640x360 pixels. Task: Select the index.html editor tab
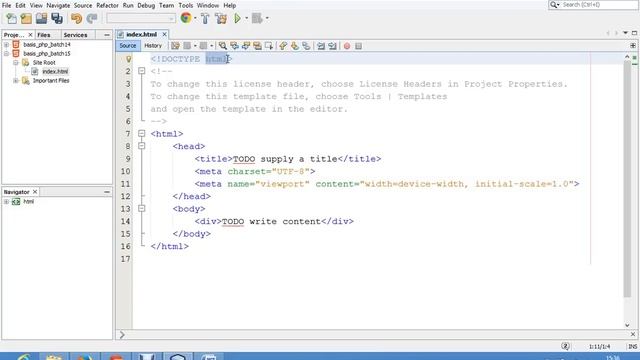141,34
